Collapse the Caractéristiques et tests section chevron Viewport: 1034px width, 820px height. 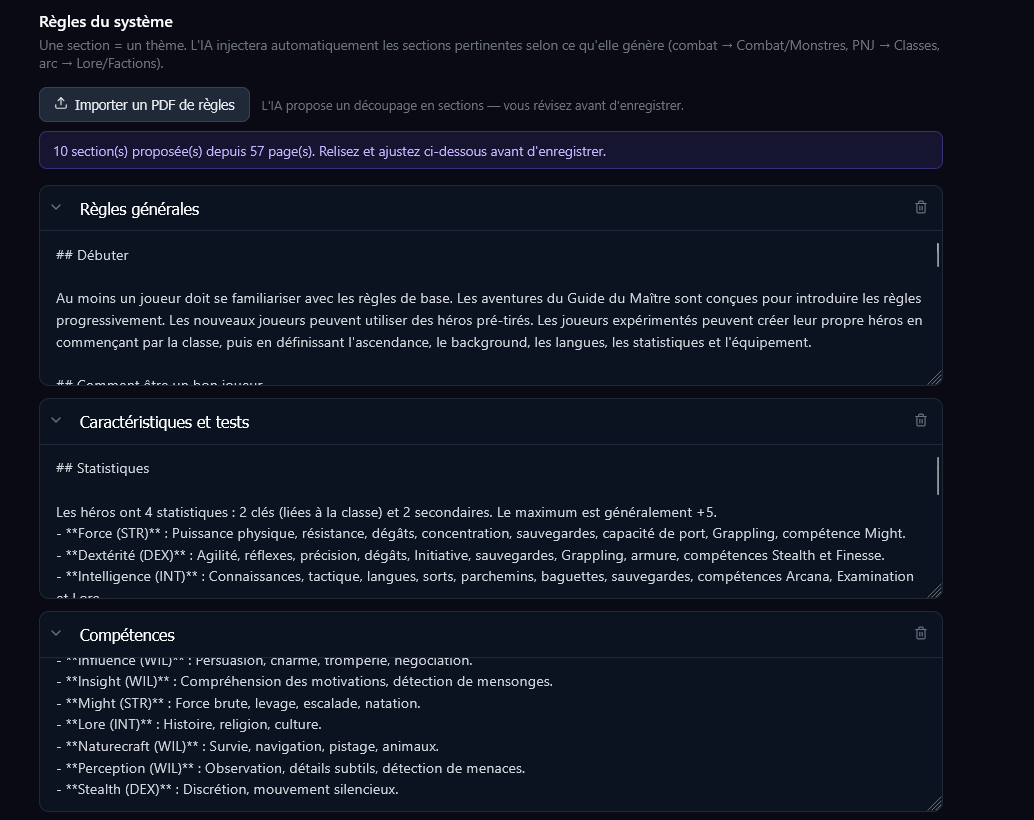56,421
